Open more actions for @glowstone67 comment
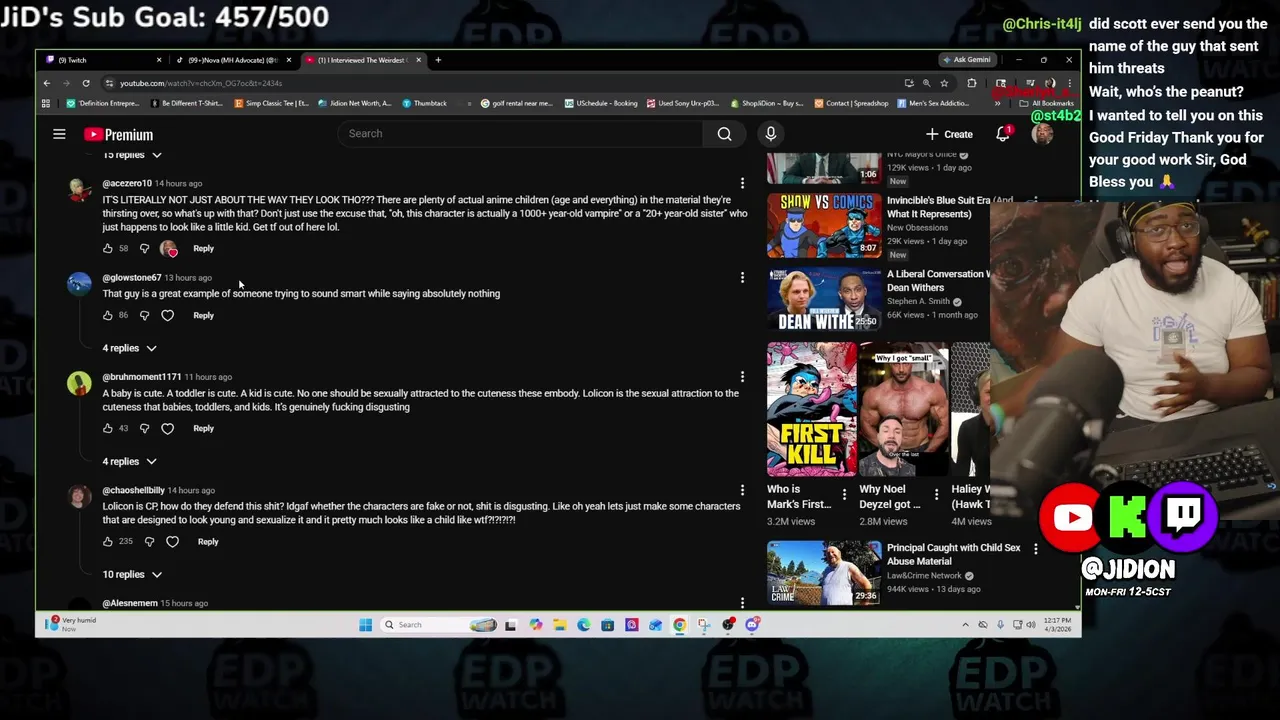 click(x=742, y=277)
